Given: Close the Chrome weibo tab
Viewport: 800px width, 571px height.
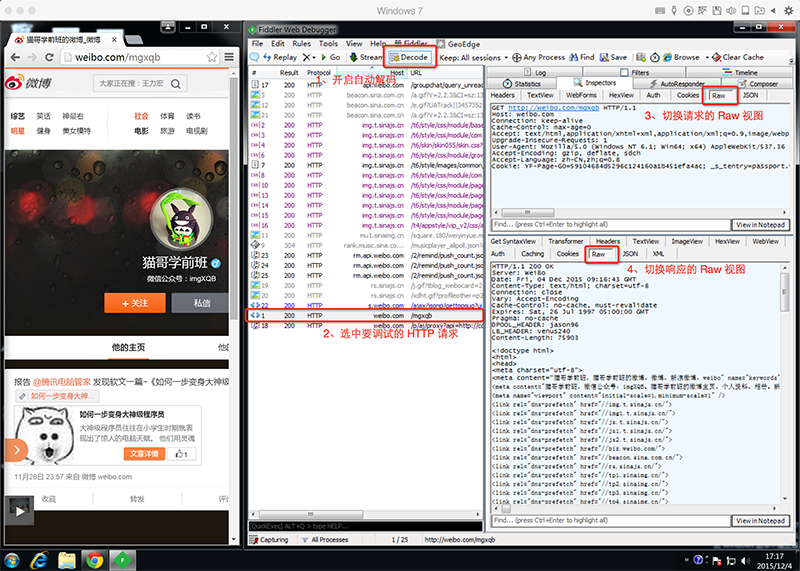Looking at the screenshot, I should coord(114,39).
